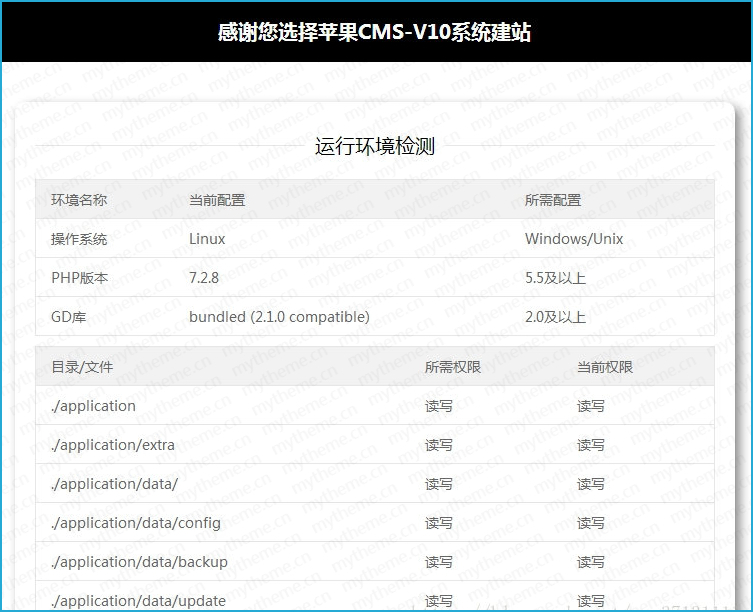Click required permission 读写 for ./application/data/
Viewport: 753px width, 612px height.
(438, 484)
